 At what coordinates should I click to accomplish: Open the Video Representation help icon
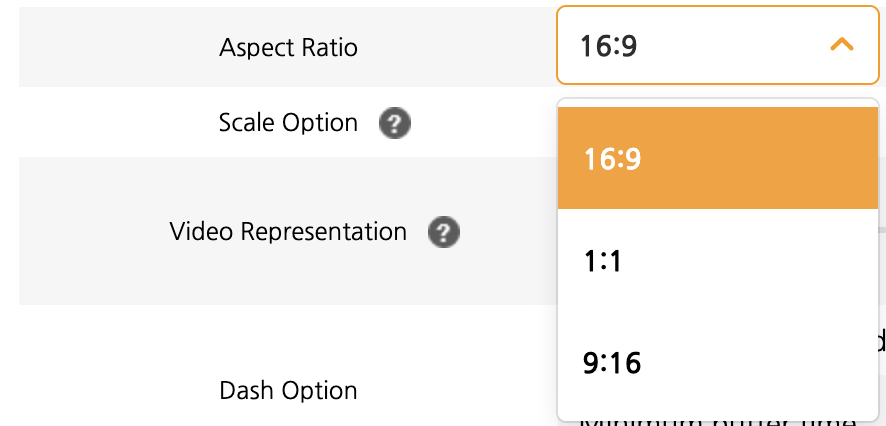(x=443, y=232)
